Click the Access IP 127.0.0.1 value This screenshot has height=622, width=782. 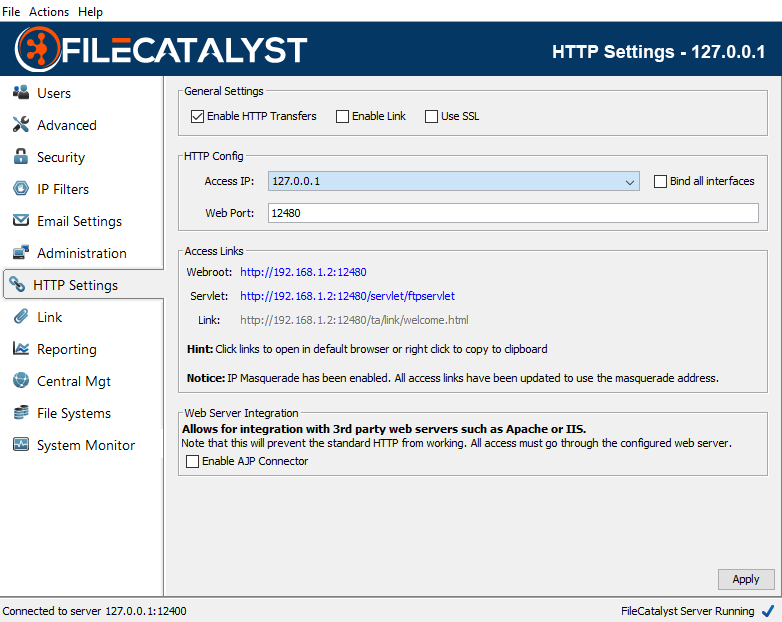(296, 182)
